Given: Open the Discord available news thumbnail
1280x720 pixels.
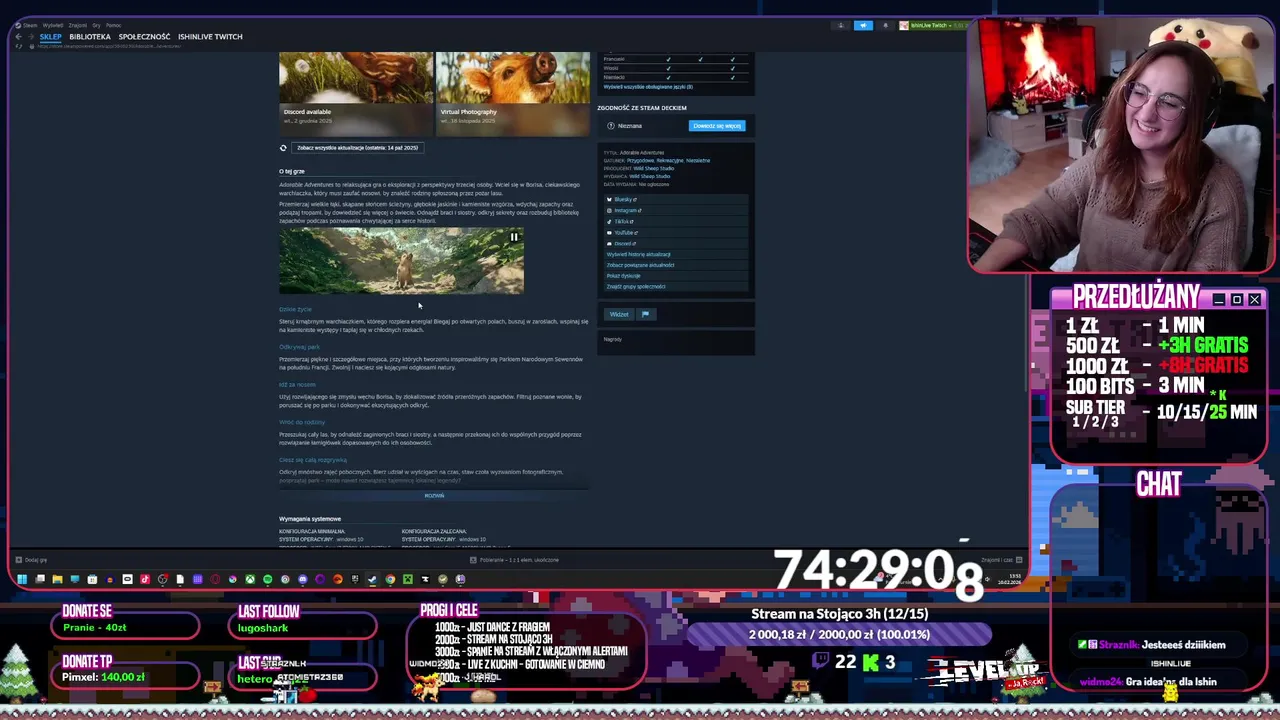Looking at the screenshot, I should (x=356, y=93).
